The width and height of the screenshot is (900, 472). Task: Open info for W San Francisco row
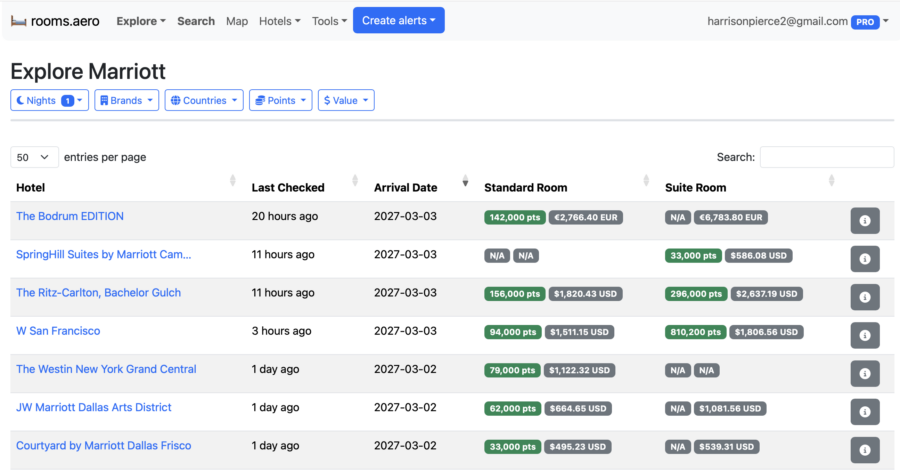pos(865,335)
